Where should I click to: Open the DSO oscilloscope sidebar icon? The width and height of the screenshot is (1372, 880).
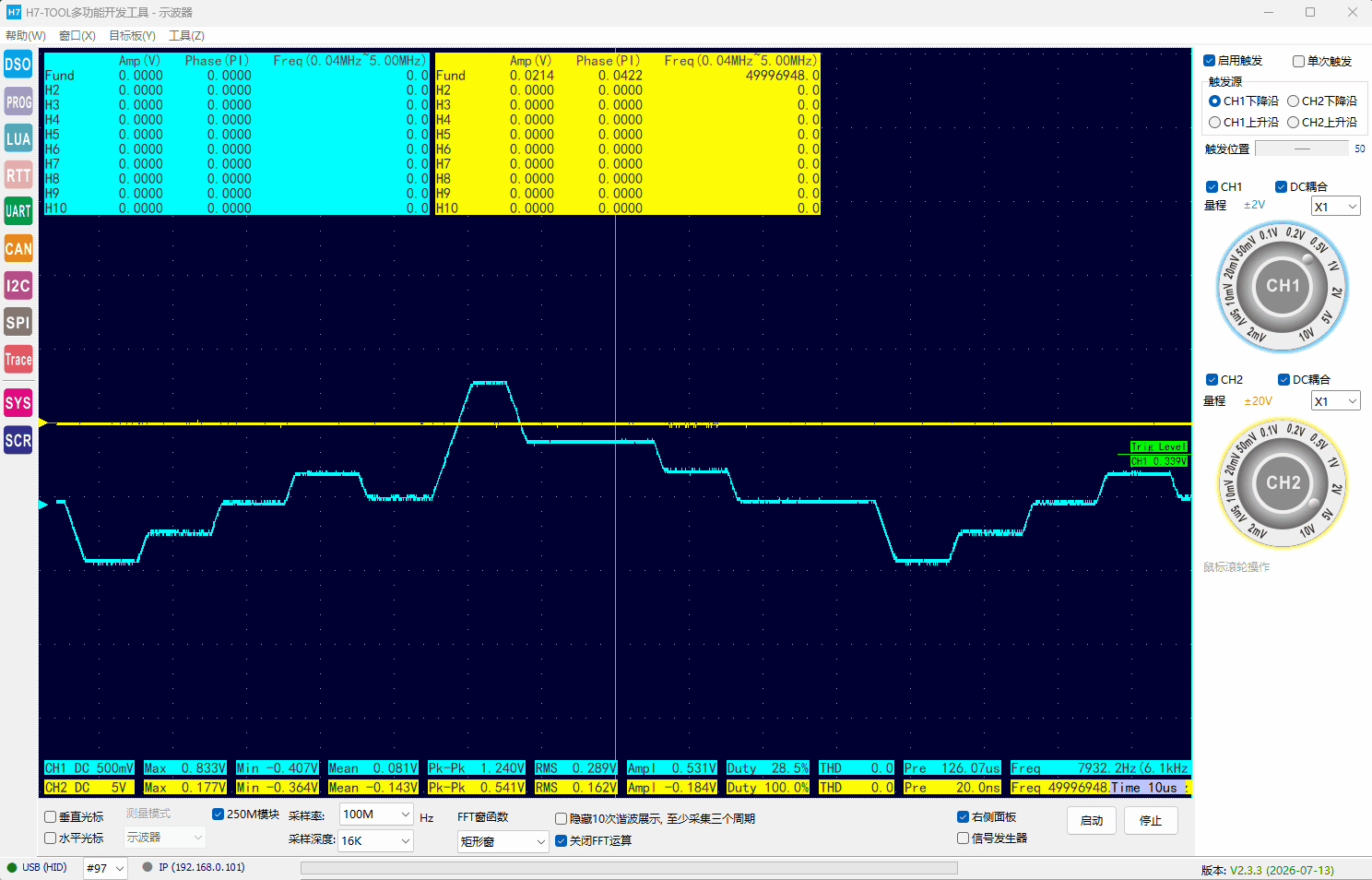tap(18, 65)
